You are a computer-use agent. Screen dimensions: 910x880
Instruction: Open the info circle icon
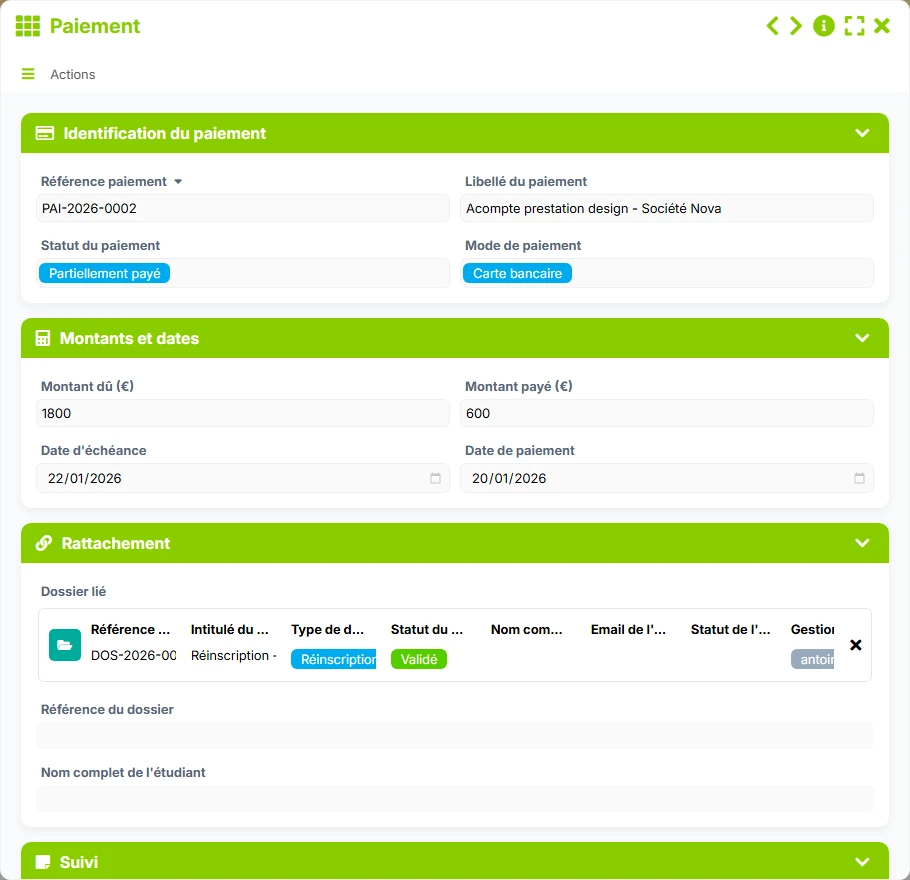824,26
